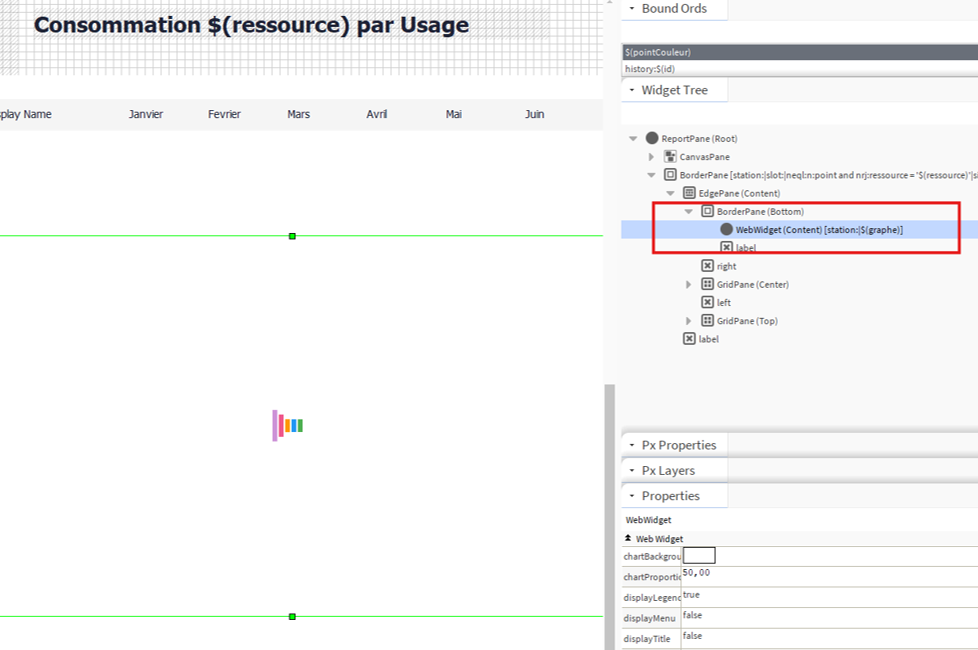
Task: Collapse the Widget Tree panel header
Action: pos(674,90)
